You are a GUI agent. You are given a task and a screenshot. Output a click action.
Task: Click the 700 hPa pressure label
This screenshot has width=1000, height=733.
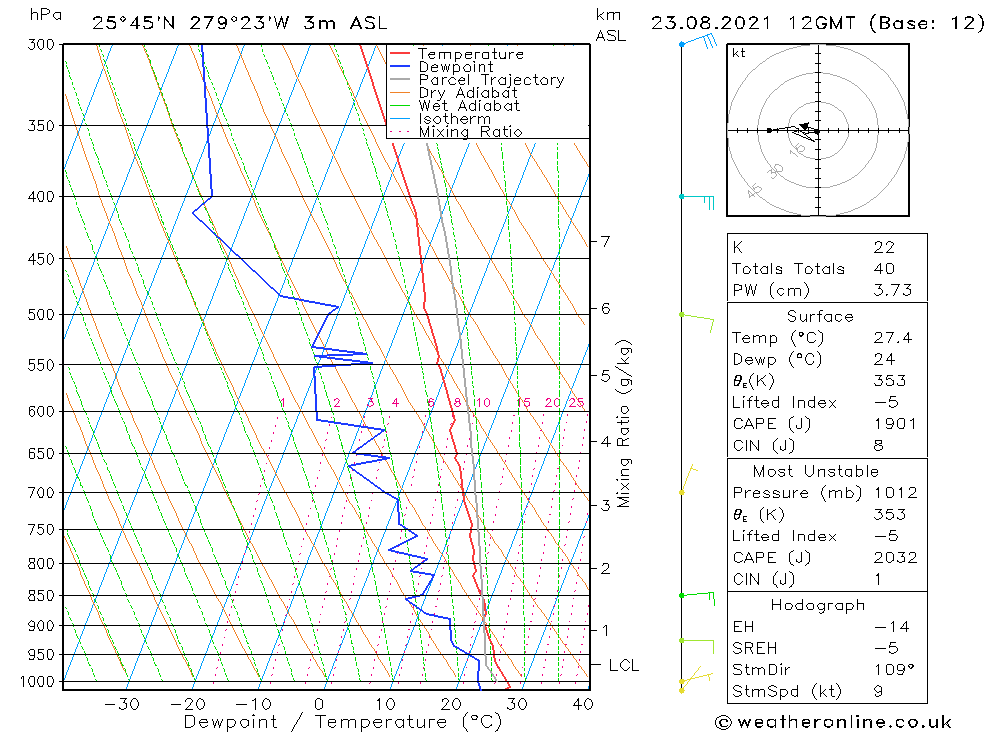coord(41,493)
